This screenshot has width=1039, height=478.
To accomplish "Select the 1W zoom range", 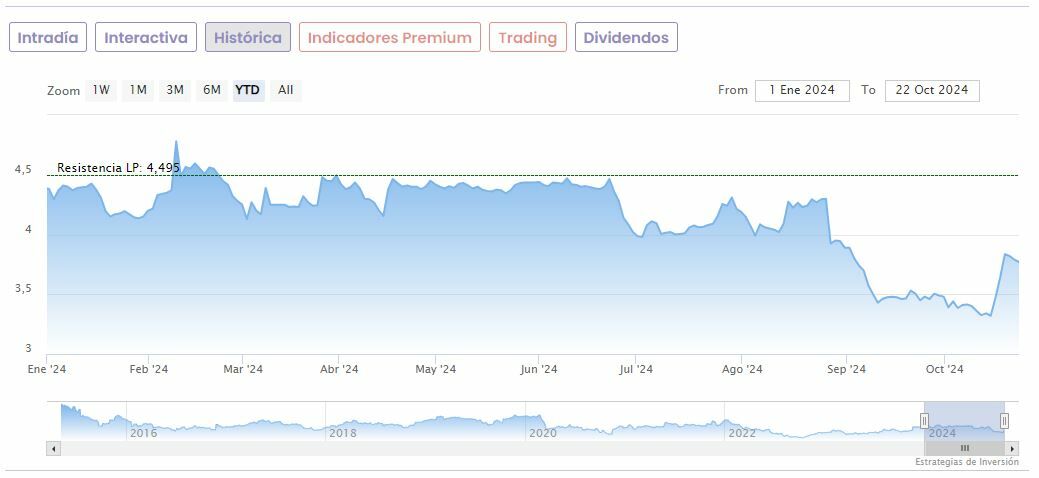I will (101, 90).
